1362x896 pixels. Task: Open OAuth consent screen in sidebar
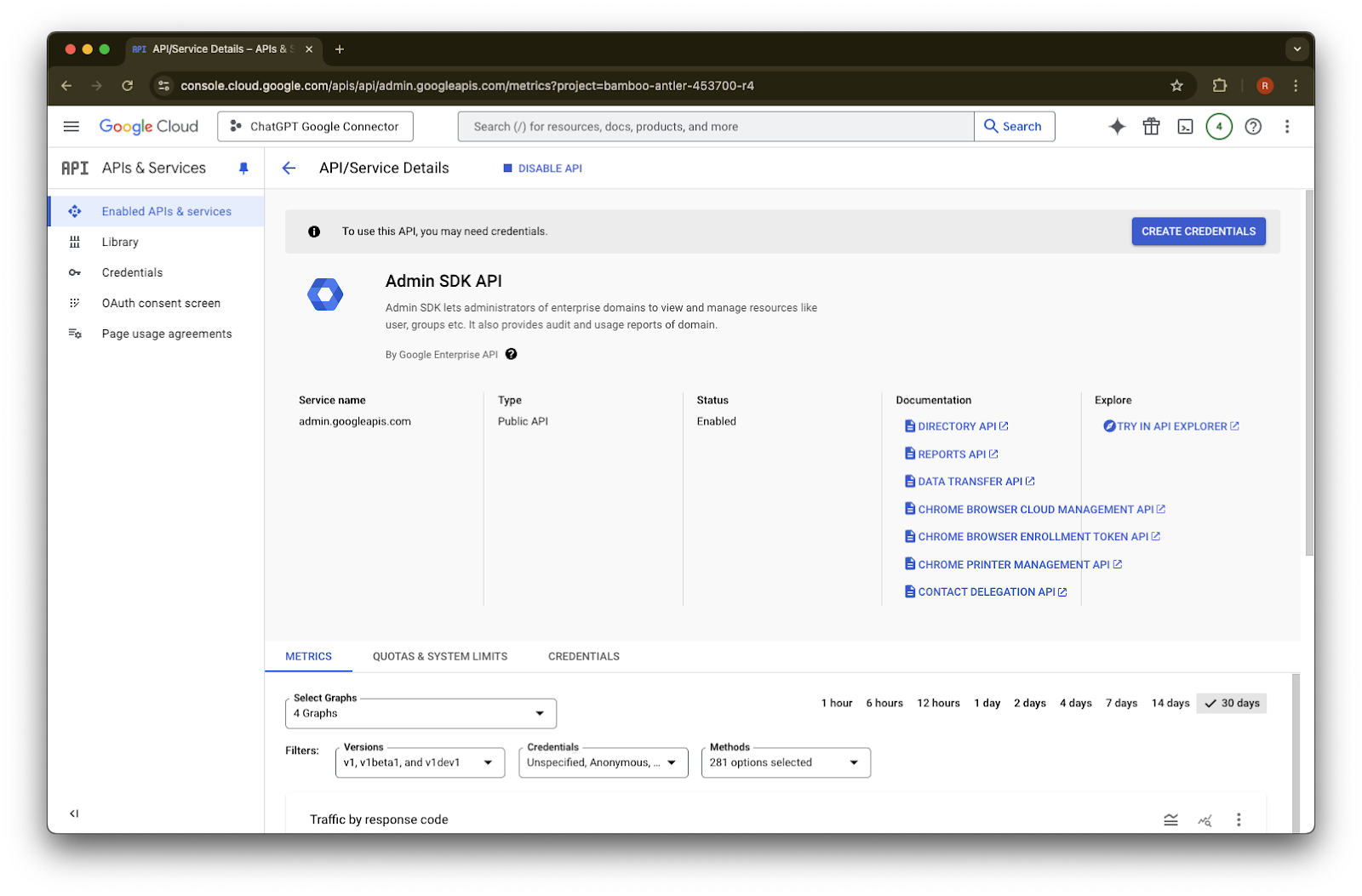click(157, 303)
